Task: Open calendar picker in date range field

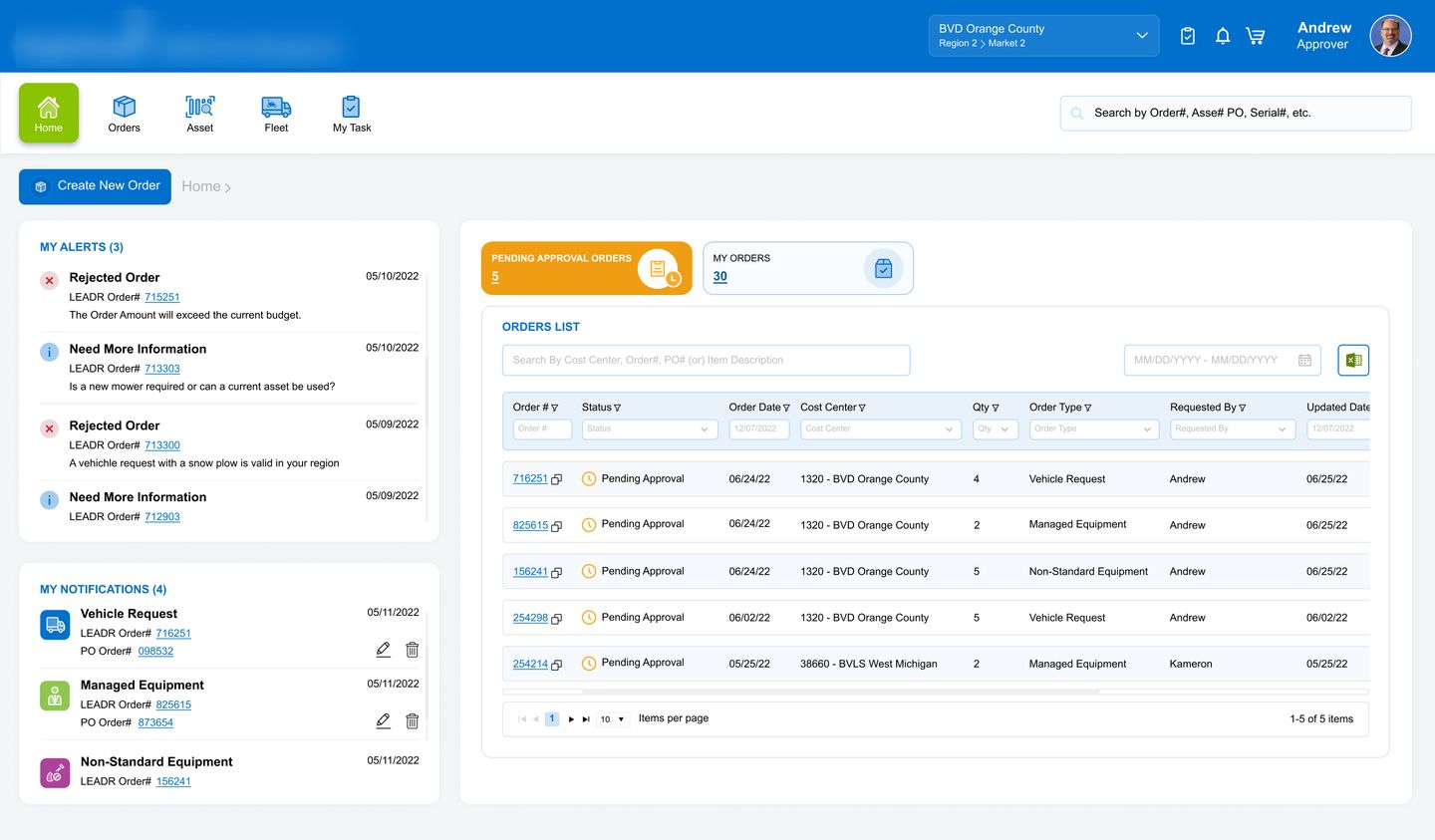Action: click(1304, 361)
